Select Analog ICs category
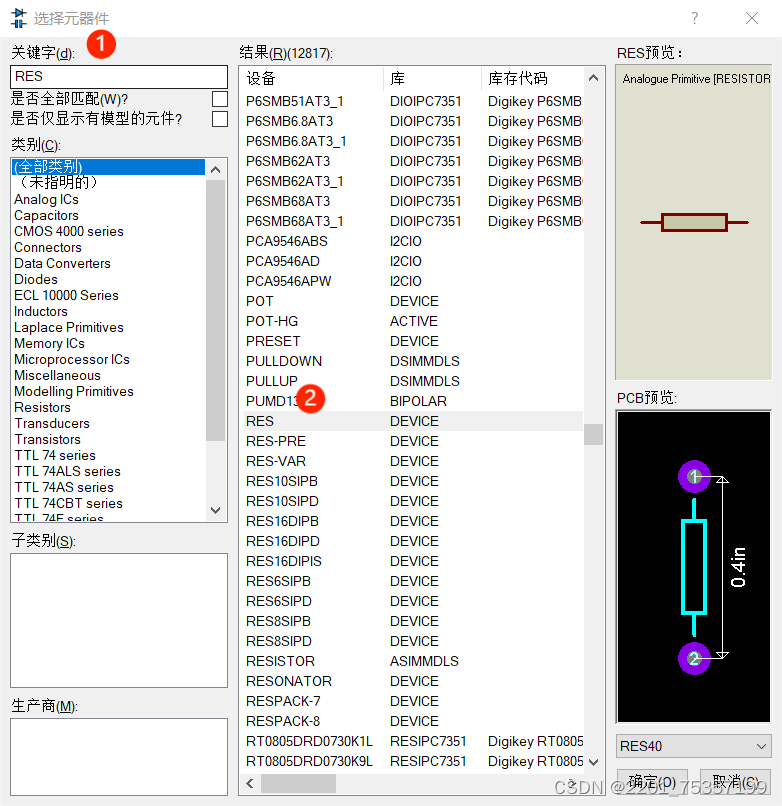This screenshot has height=806, width=782. click(46, 199)
